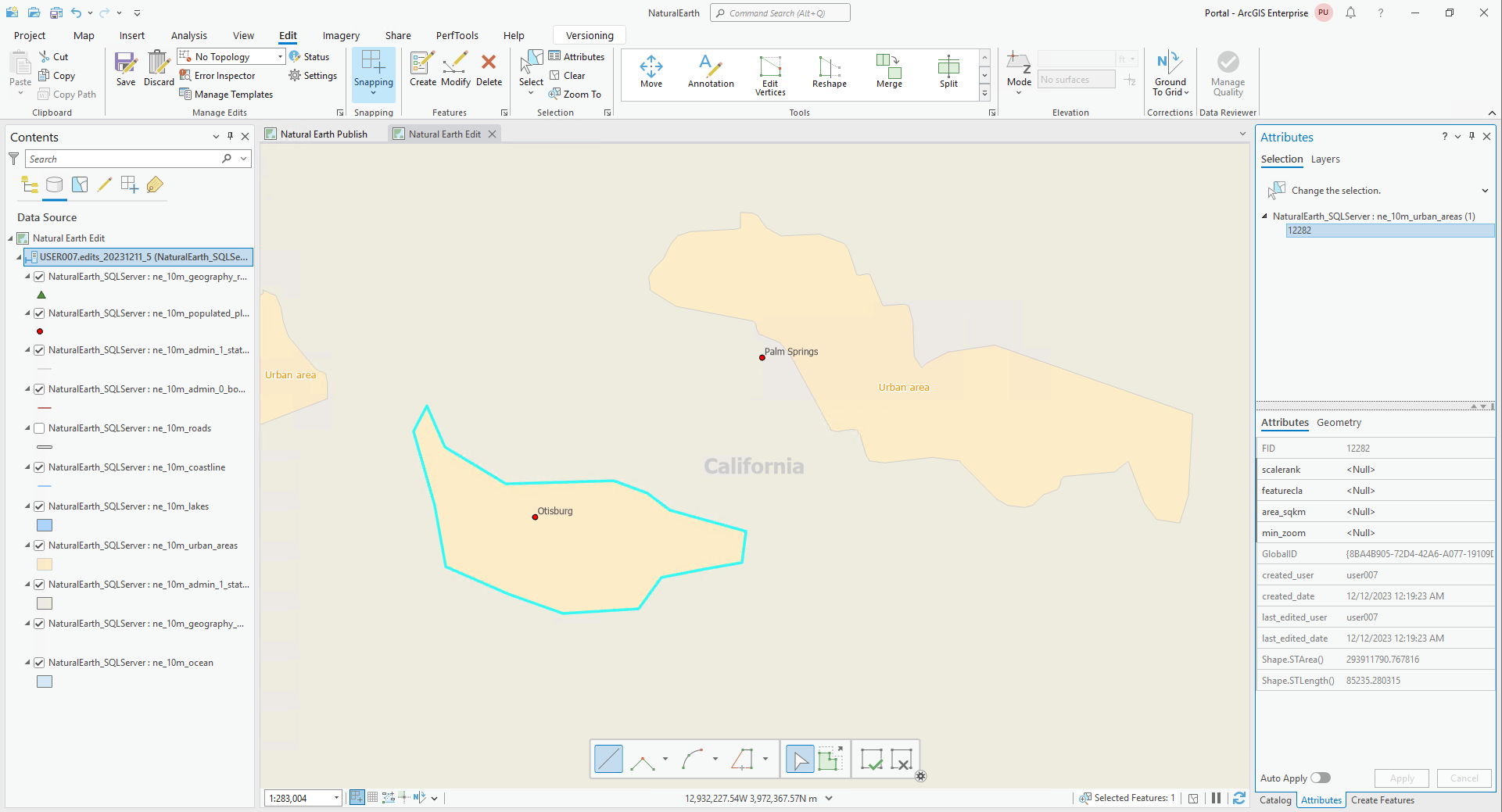Screen dimensions: 1502x812
Task: Switch to the Versioning ribbon tab
Action: (x=590, y=35)
